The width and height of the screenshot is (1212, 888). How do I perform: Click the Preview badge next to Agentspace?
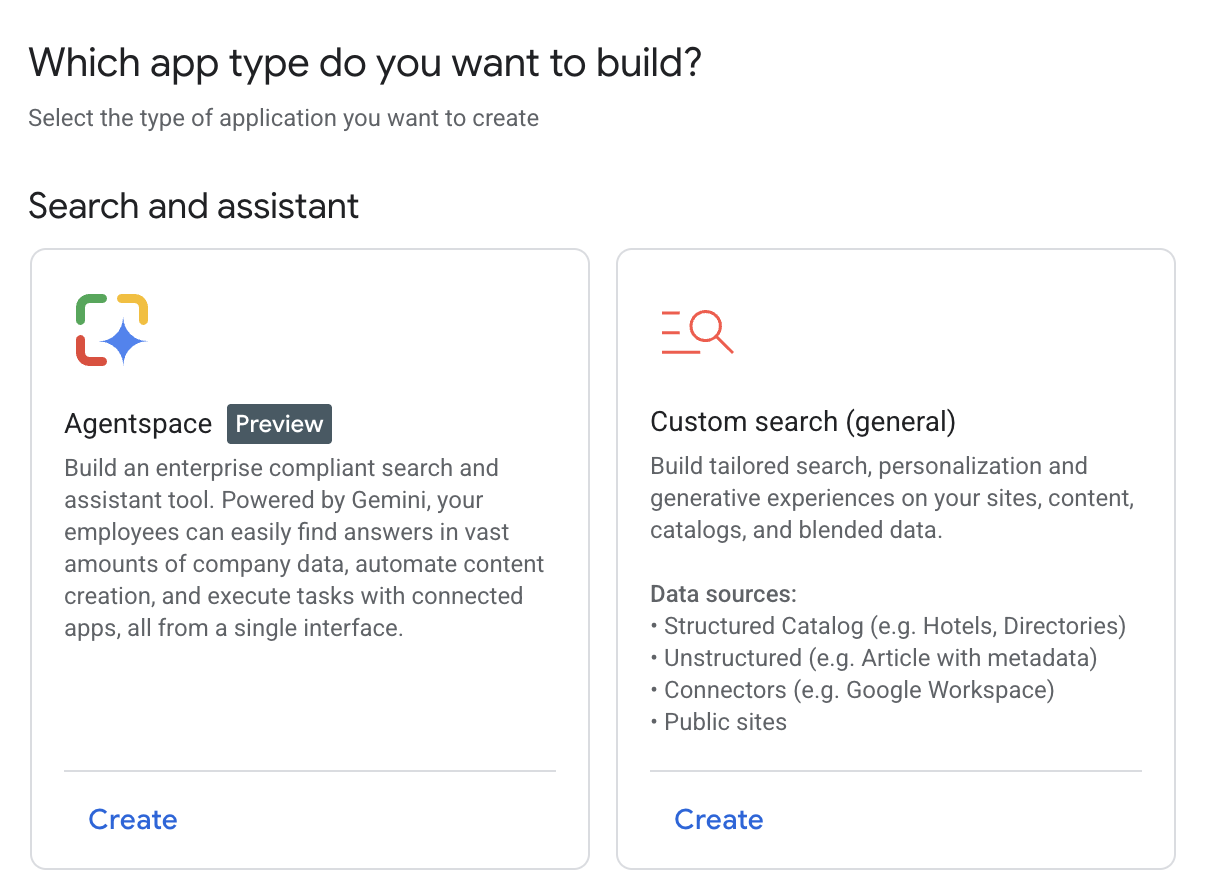(x=279, y=423)
